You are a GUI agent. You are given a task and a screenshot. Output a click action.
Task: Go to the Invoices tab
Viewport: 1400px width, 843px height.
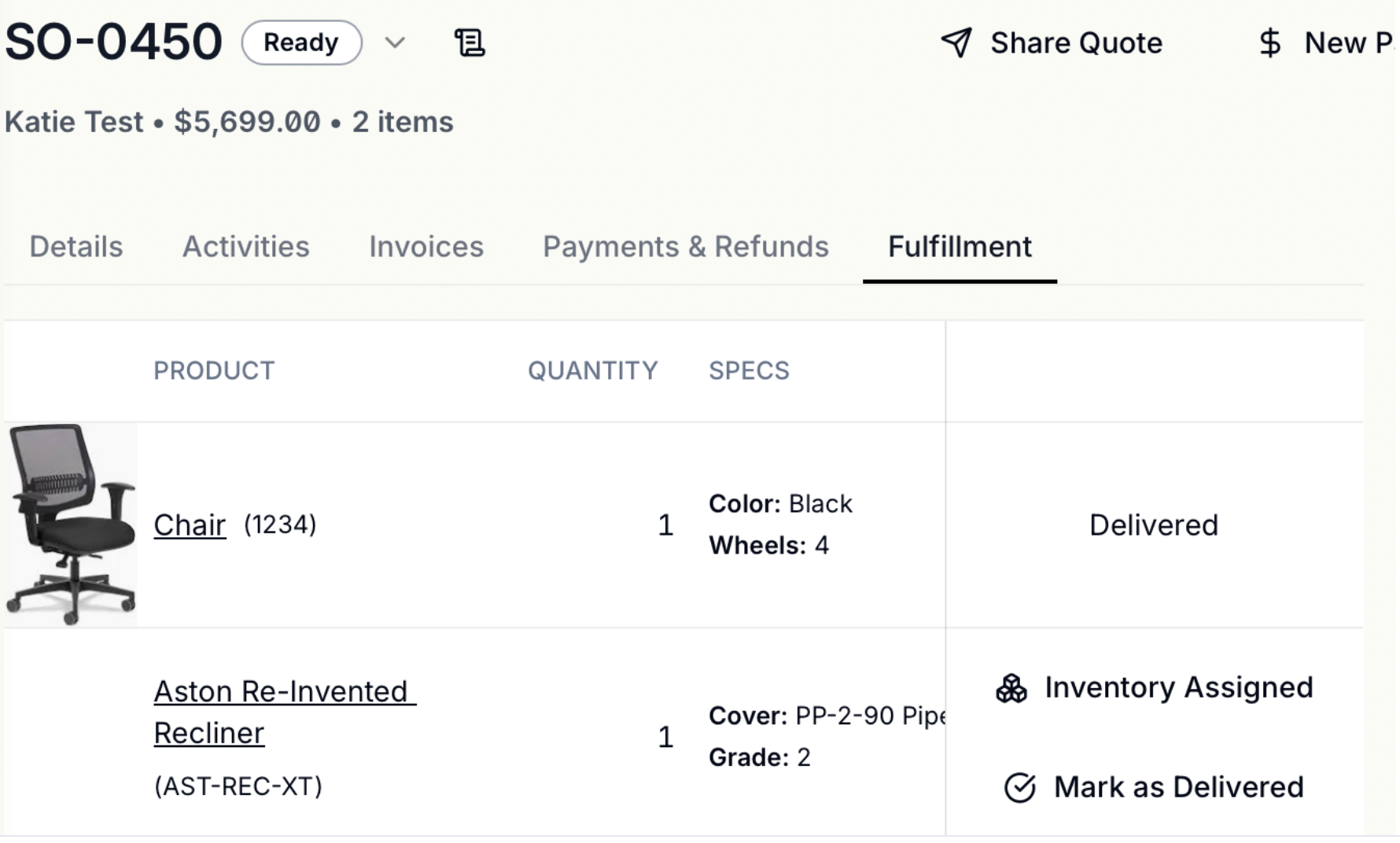point(426,247)
